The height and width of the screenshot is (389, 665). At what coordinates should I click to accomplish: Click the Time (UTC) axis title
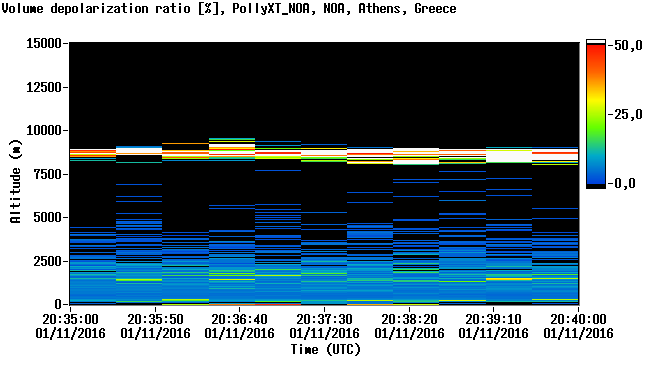pyautogui.click(x=325, y=350)
